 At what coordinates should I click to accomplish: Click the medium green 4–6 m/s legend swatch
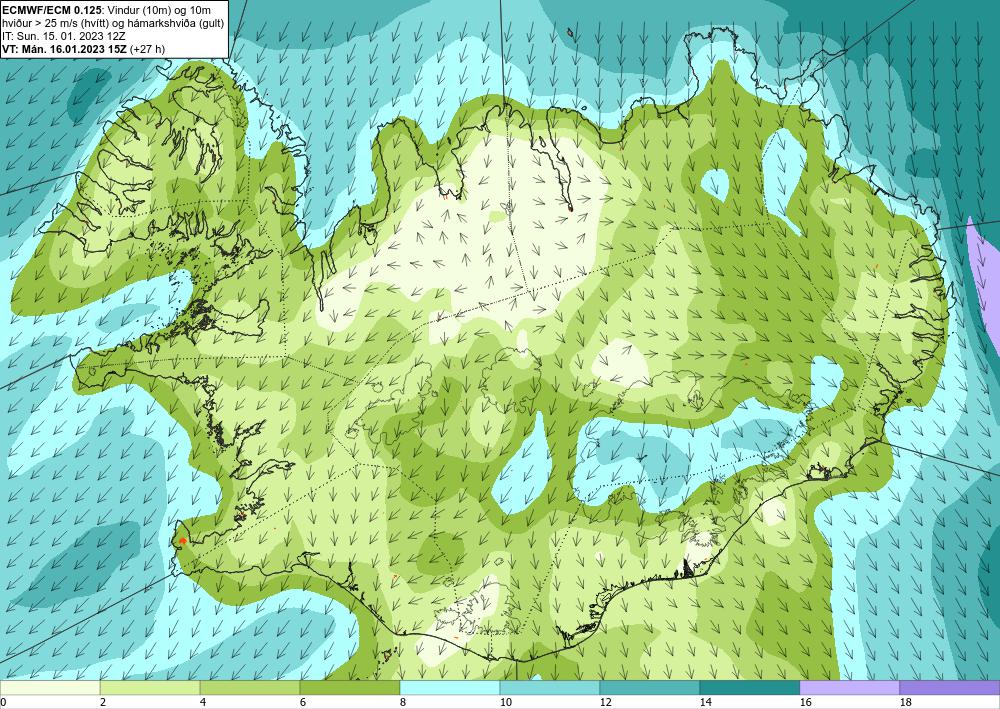250,687
